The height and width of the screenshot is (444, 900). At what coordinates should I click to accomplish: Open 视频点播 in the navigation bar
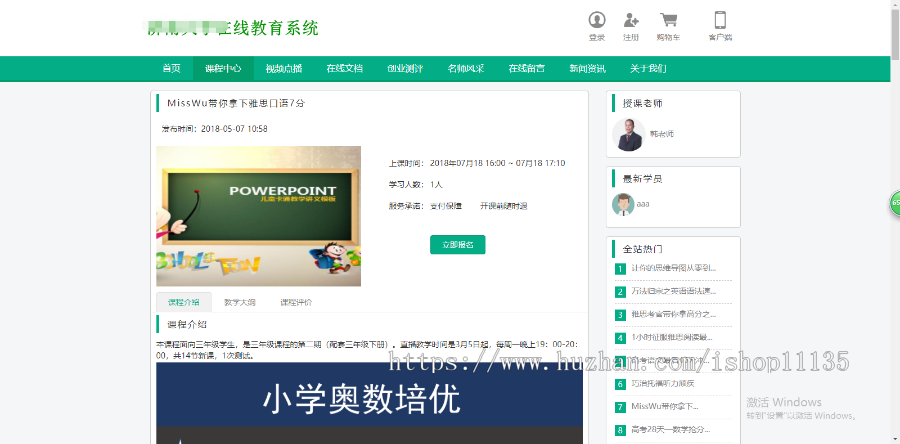(x=283, y=68)
